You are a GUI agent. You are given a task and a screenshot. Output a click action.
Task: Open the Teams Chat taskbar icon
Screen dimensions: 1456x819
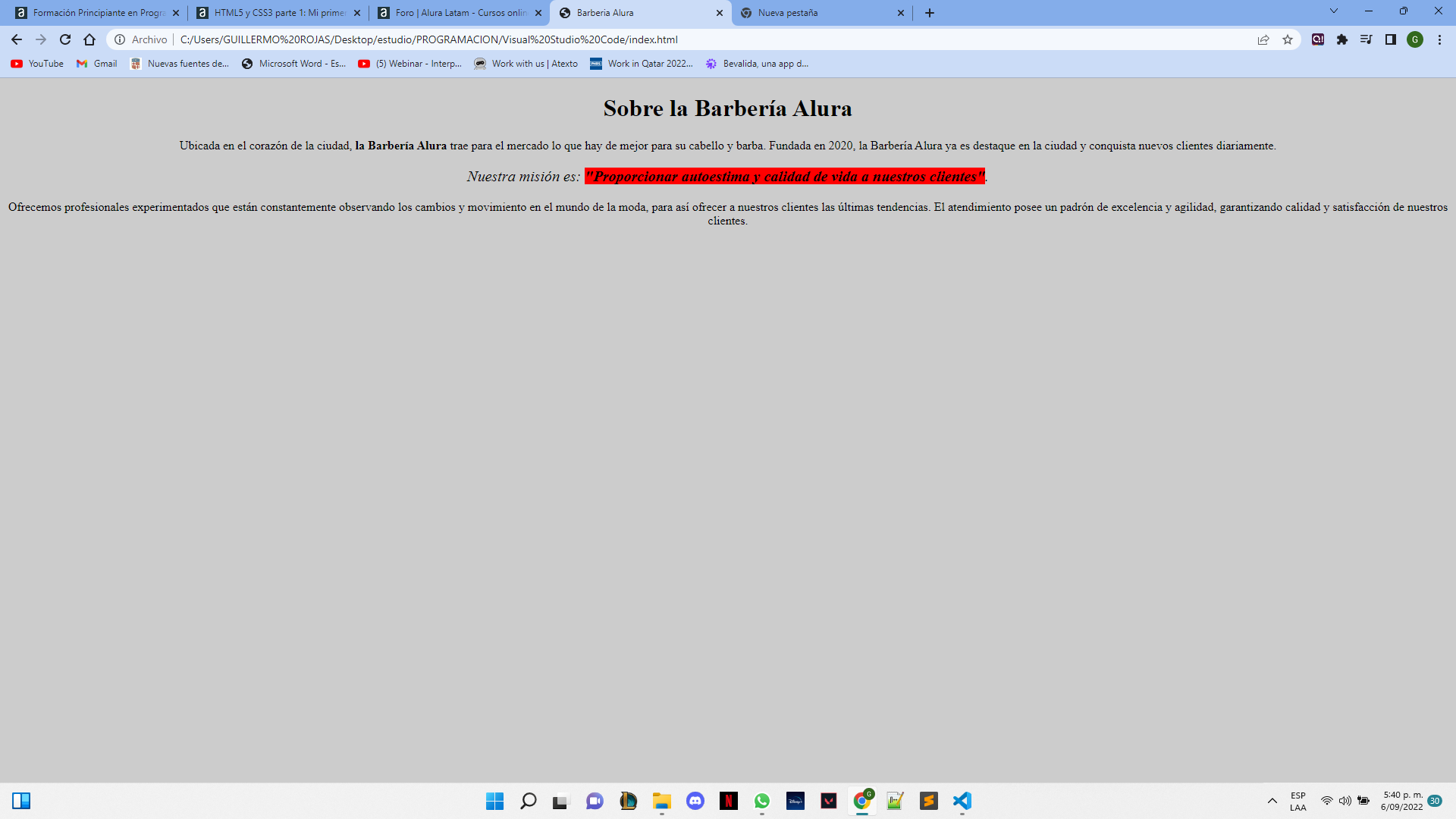point(595,801)
